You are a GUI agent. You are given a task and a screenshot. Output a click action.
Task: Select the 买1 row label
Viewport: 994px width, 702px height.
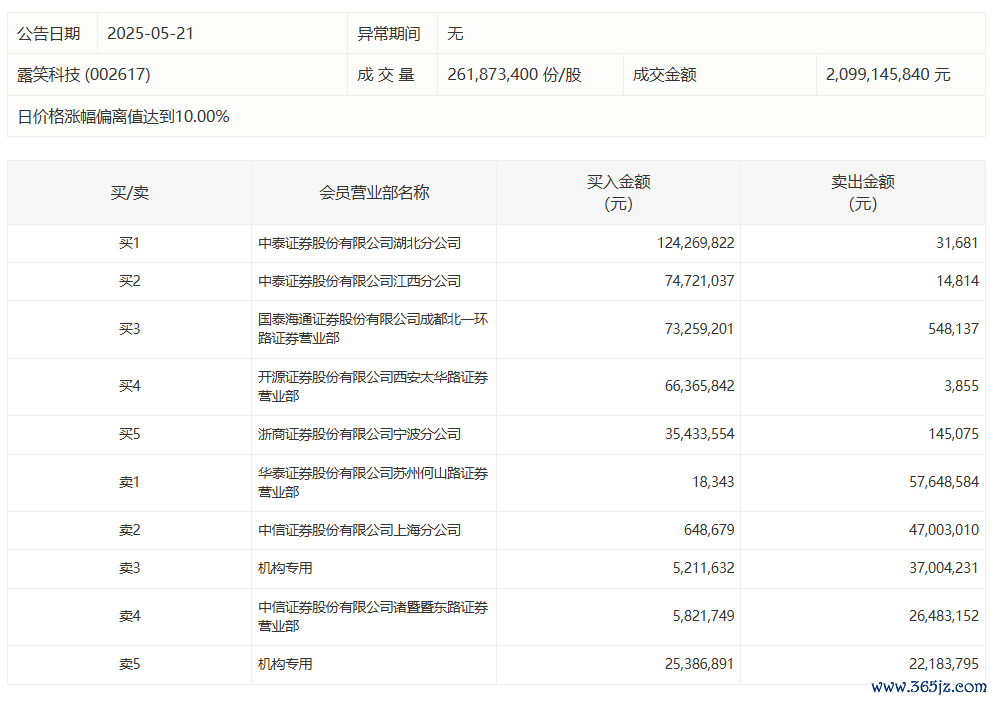[x=129, y=243]
